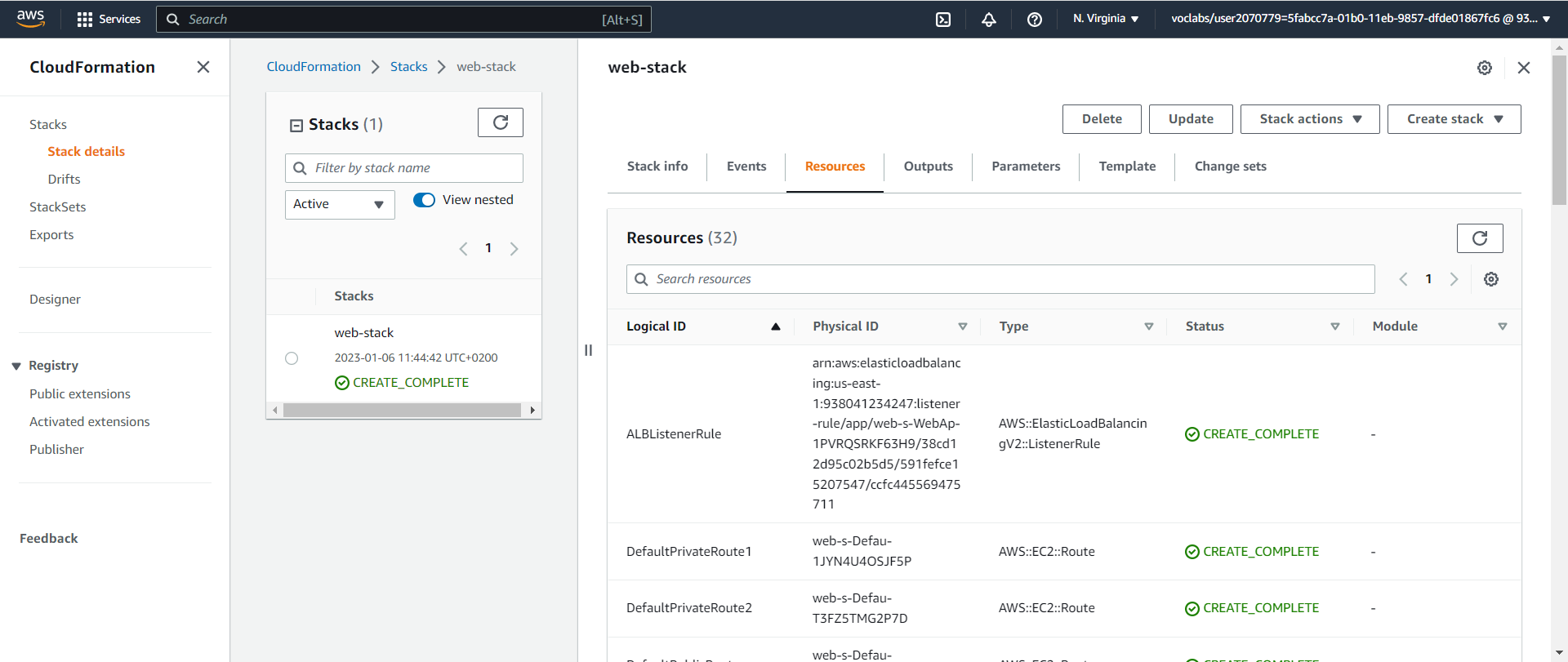Image resolution: width=1568 pixels, height=662 pixels.
Task: Open StackSets in the sidebar
Action: coord(58,207)
